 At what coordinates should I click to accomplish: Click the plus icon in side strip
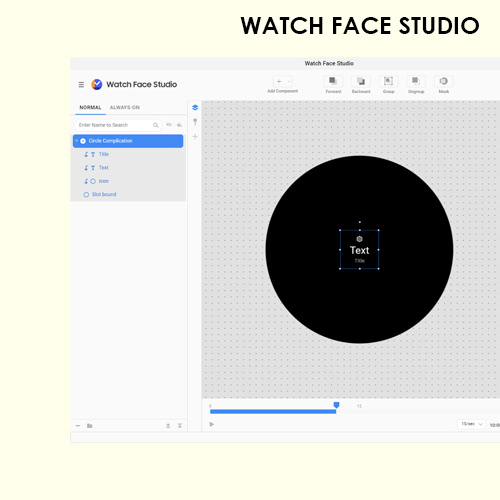pos(195,136)
